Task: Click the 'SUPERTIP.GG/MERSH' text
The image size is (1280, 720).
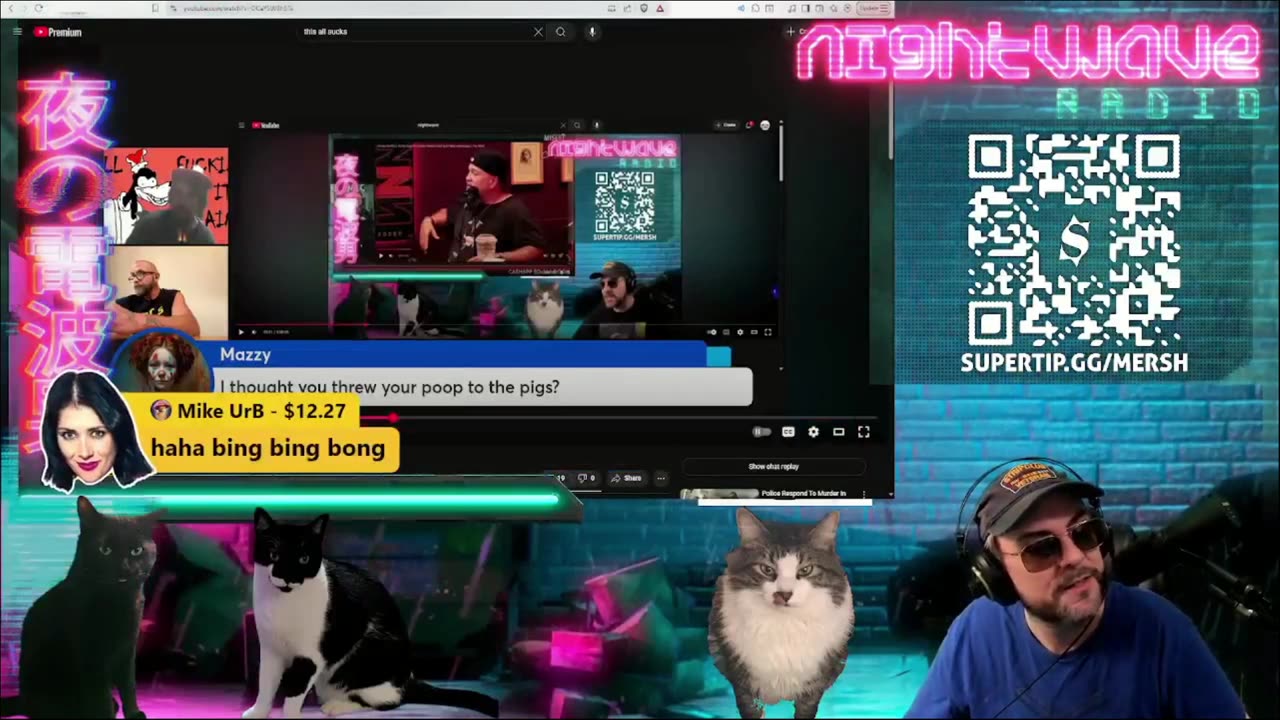Action: pyautogui.click(x=1074, y=363)
